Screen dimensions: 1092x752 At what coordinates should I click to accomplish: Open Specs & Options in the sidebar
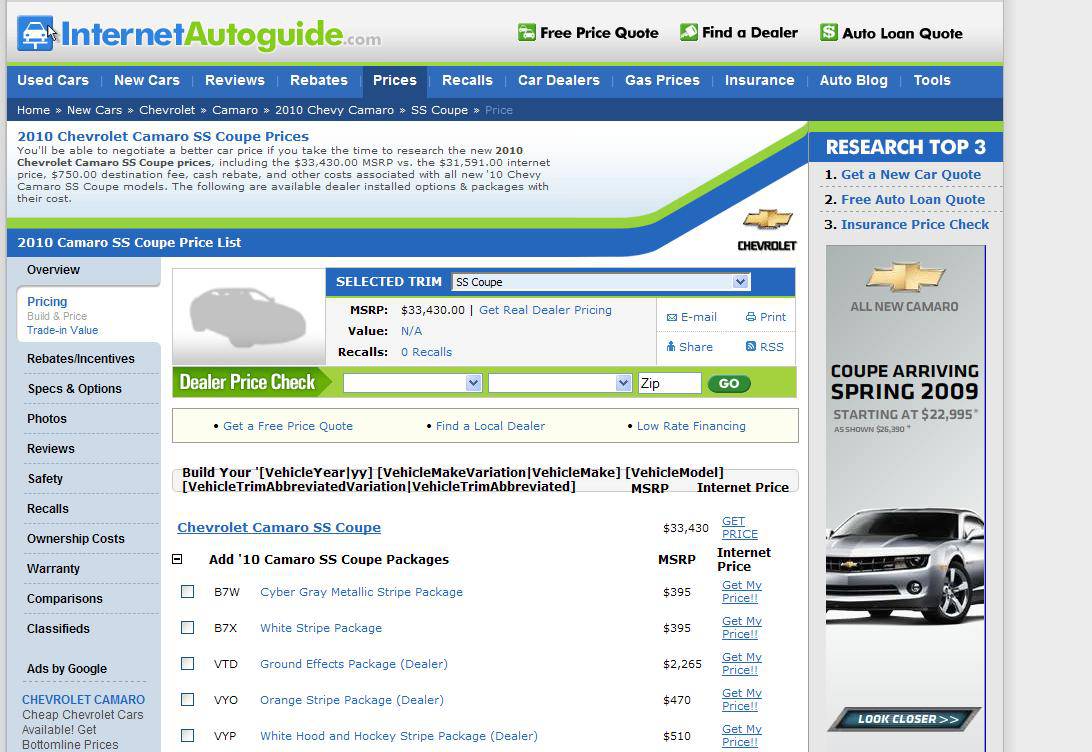(75, 389)
